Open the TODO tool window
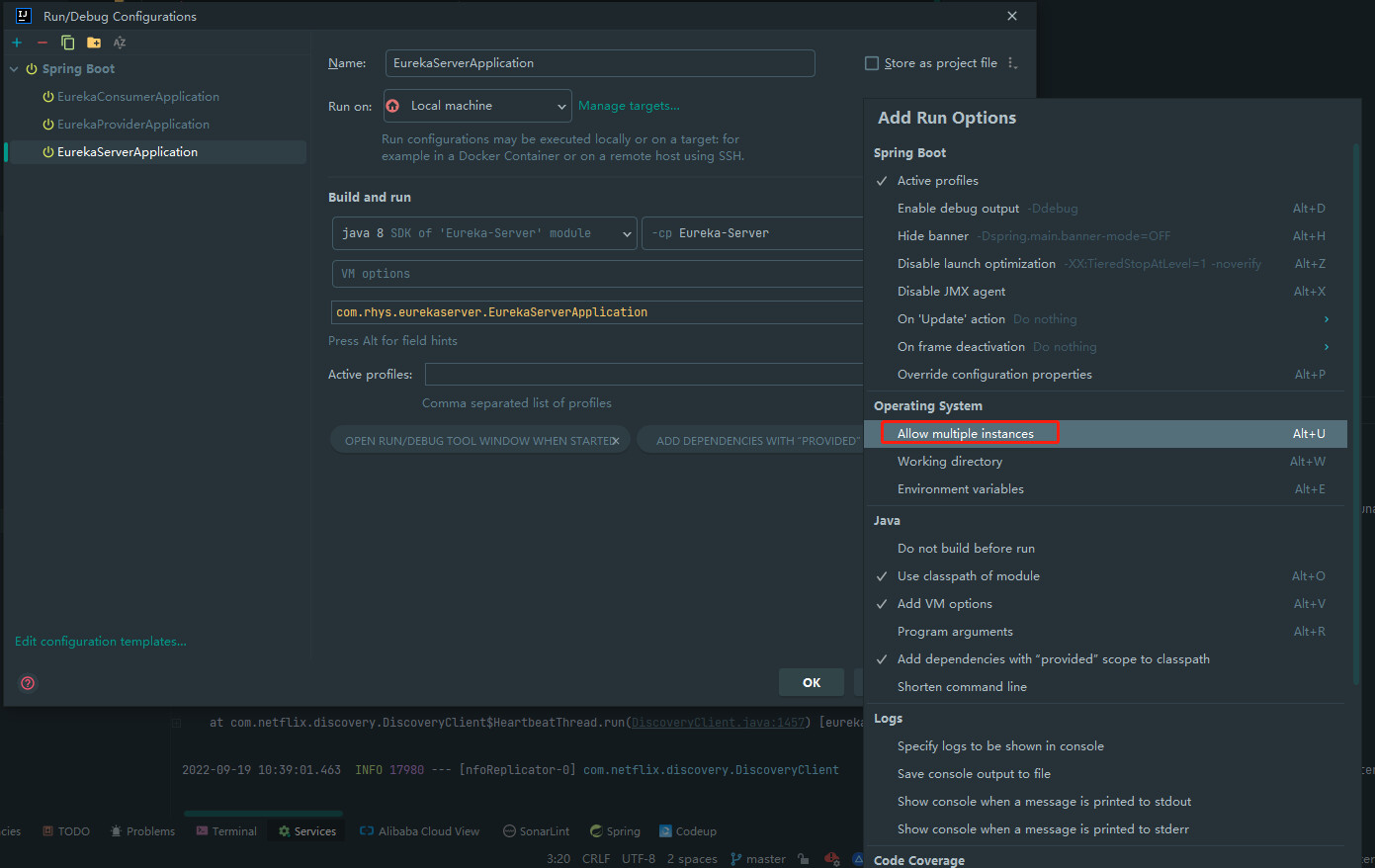Viewport: 1375px width, 868px height. 66,831
